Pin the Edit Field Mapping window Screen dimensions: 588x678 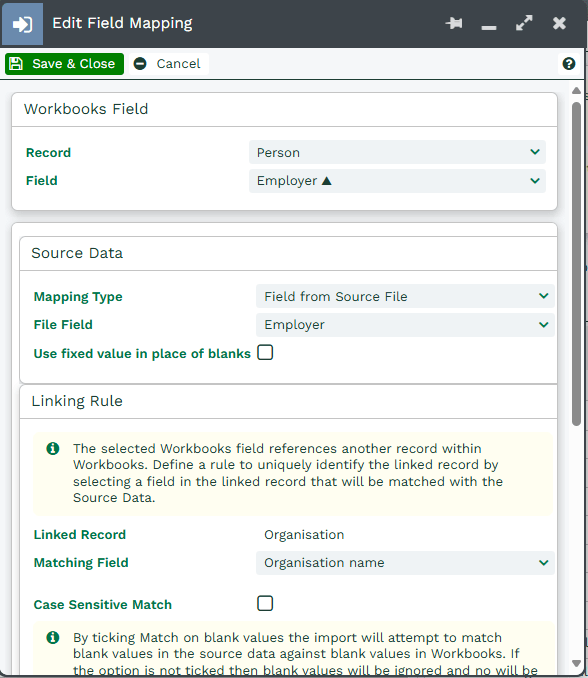(x=454, y=23)
